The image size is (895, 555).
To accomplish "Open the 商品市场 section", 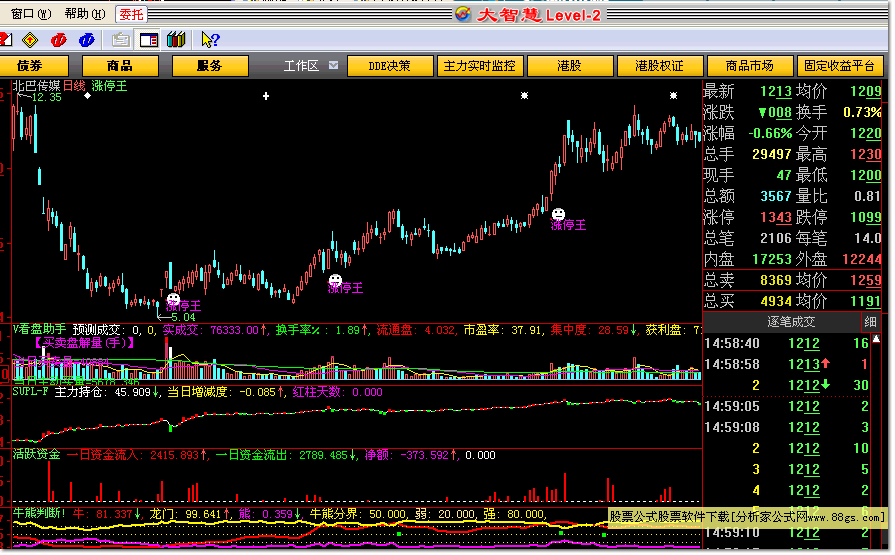I will (x=749, y=66).
